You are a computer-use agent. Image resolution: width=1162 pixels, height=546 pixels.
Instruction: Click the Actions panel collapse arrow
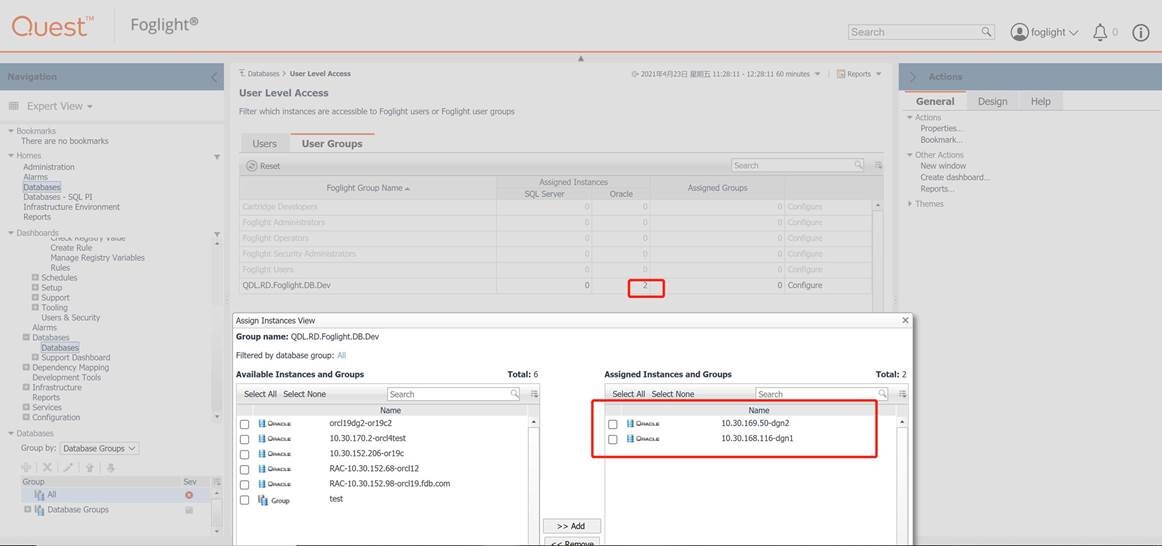(x=912, y=77)
